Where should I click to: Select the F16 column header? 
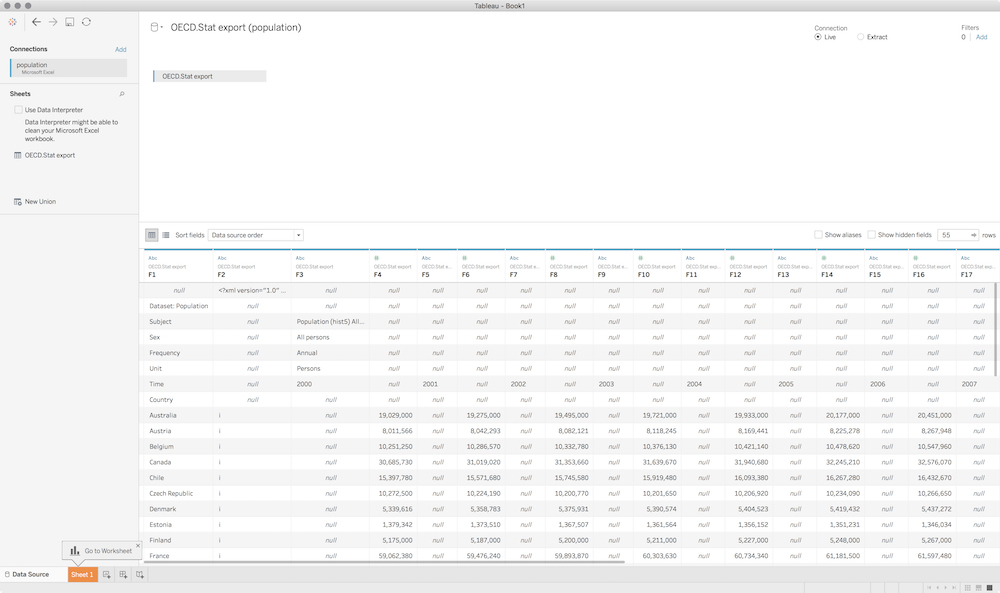pyautogui.click(x=932, y=266)
